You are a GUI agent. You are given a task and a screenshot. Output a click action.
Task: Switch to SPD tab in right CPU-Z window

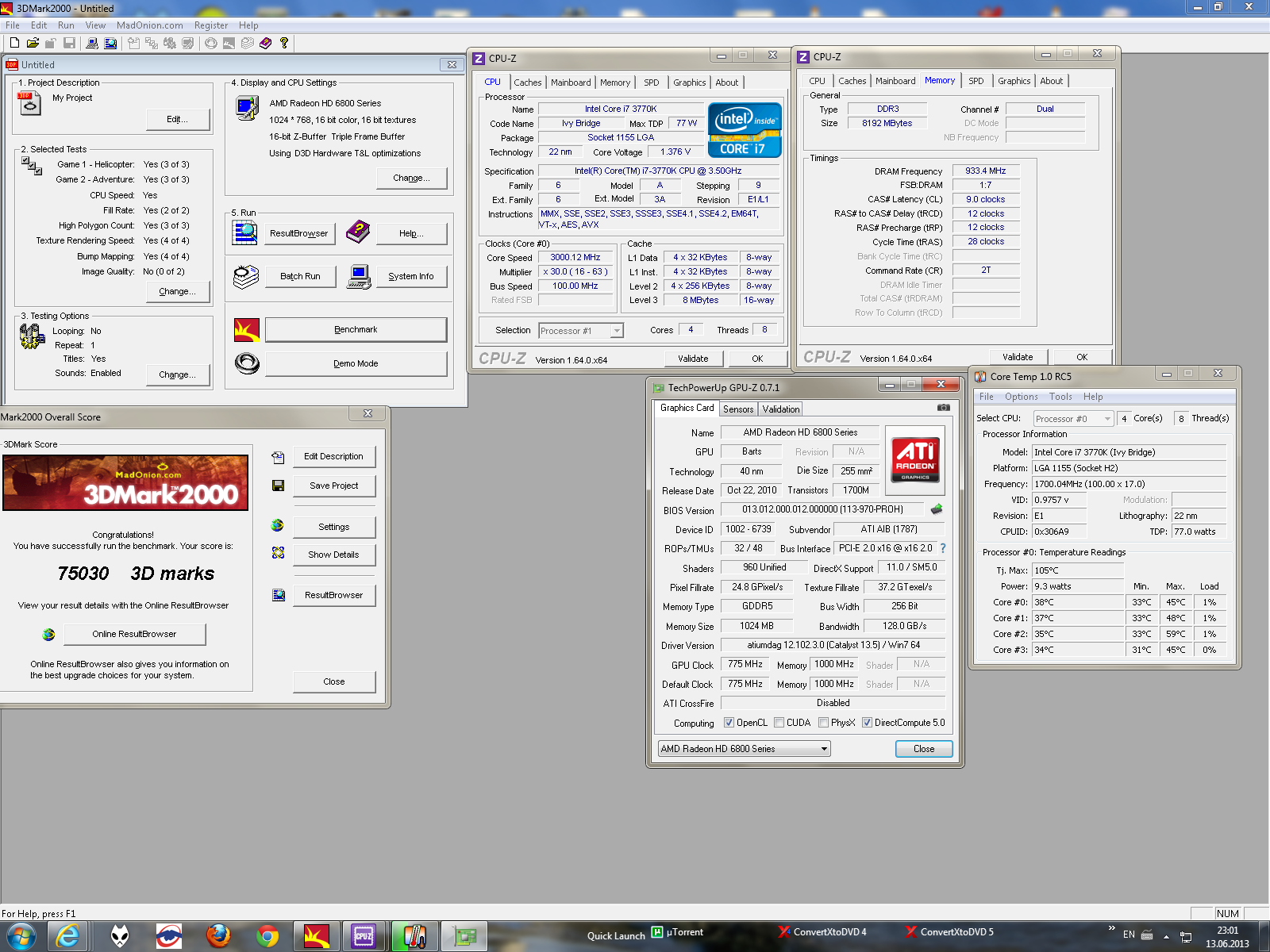point(976,81)
